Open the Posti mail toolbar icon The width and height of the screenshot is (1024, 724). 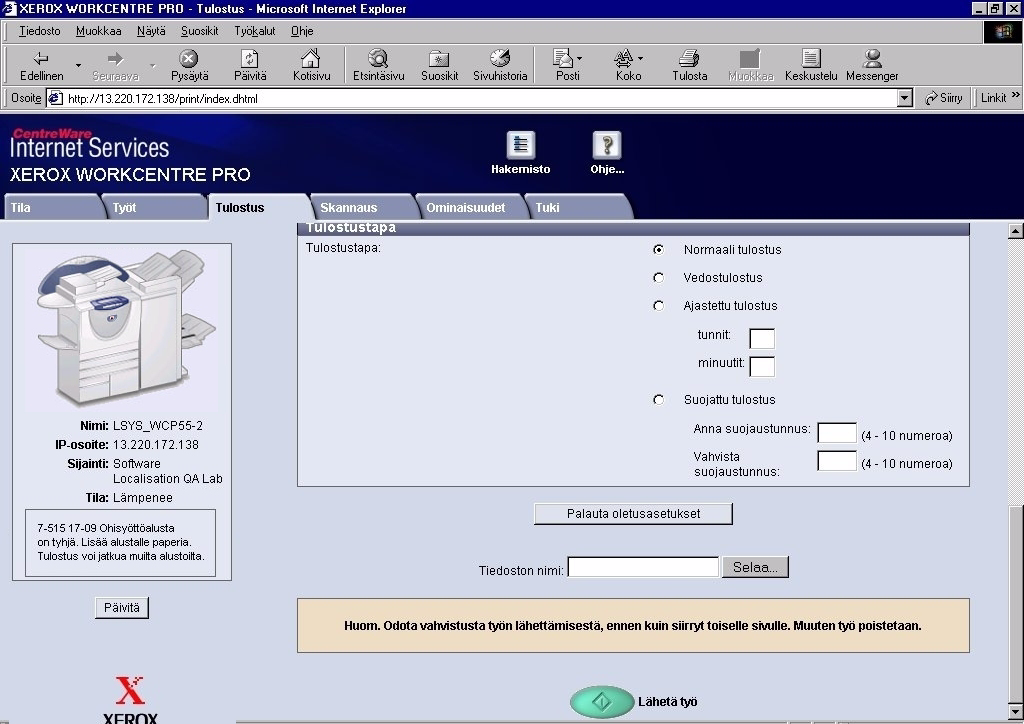pos(562,59)
